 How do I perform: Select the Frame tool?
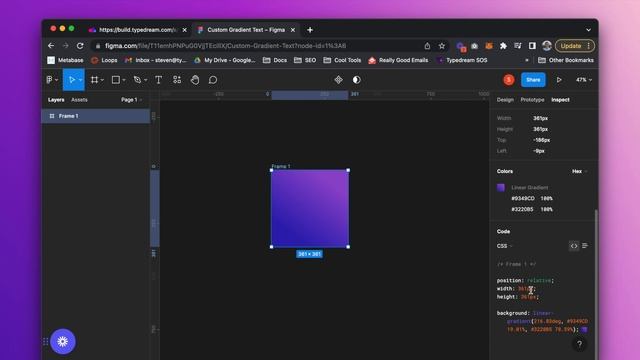[x=94, y=80]
